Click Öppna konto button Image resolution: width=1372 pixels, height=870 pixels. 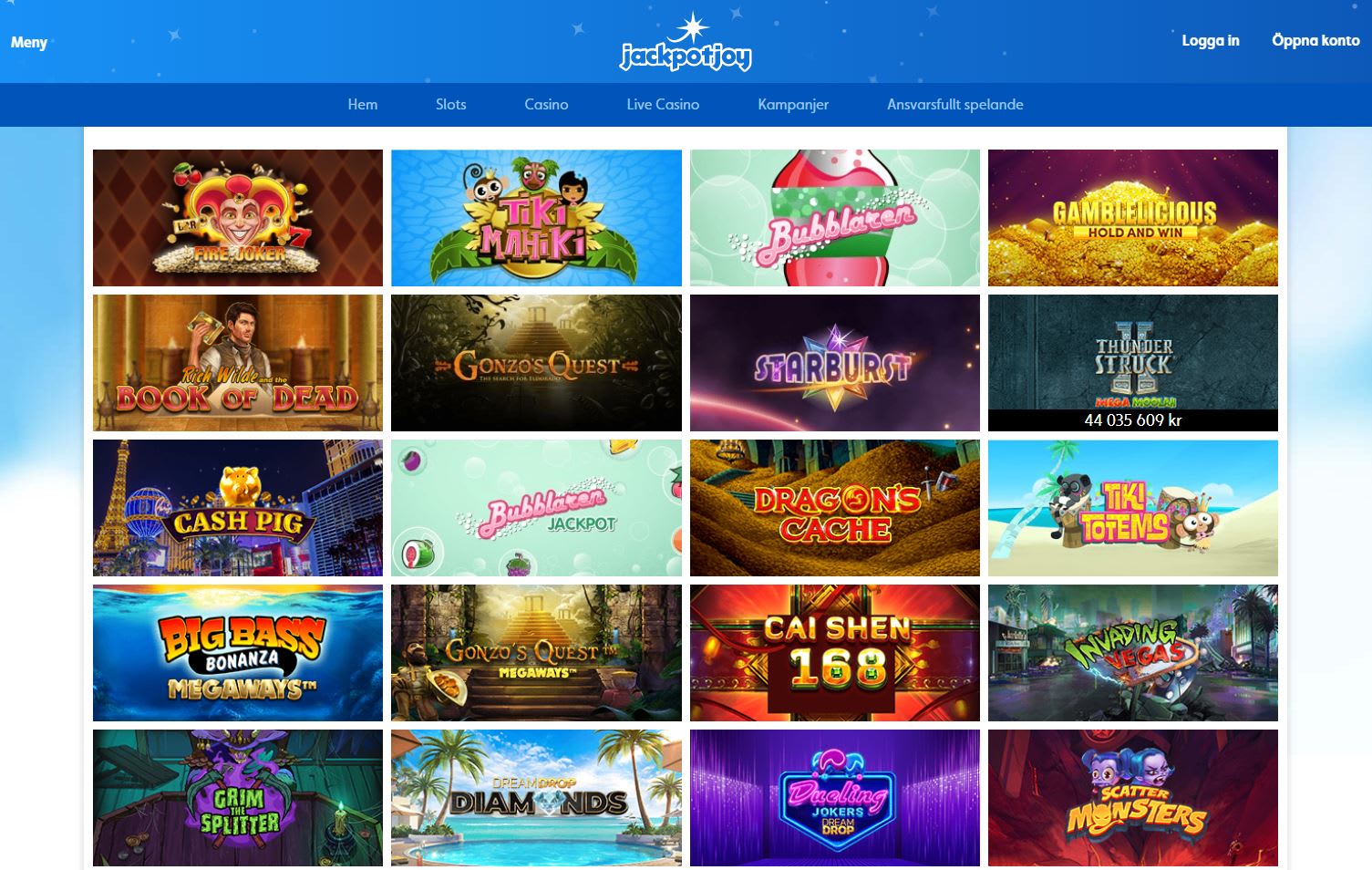1315,40
